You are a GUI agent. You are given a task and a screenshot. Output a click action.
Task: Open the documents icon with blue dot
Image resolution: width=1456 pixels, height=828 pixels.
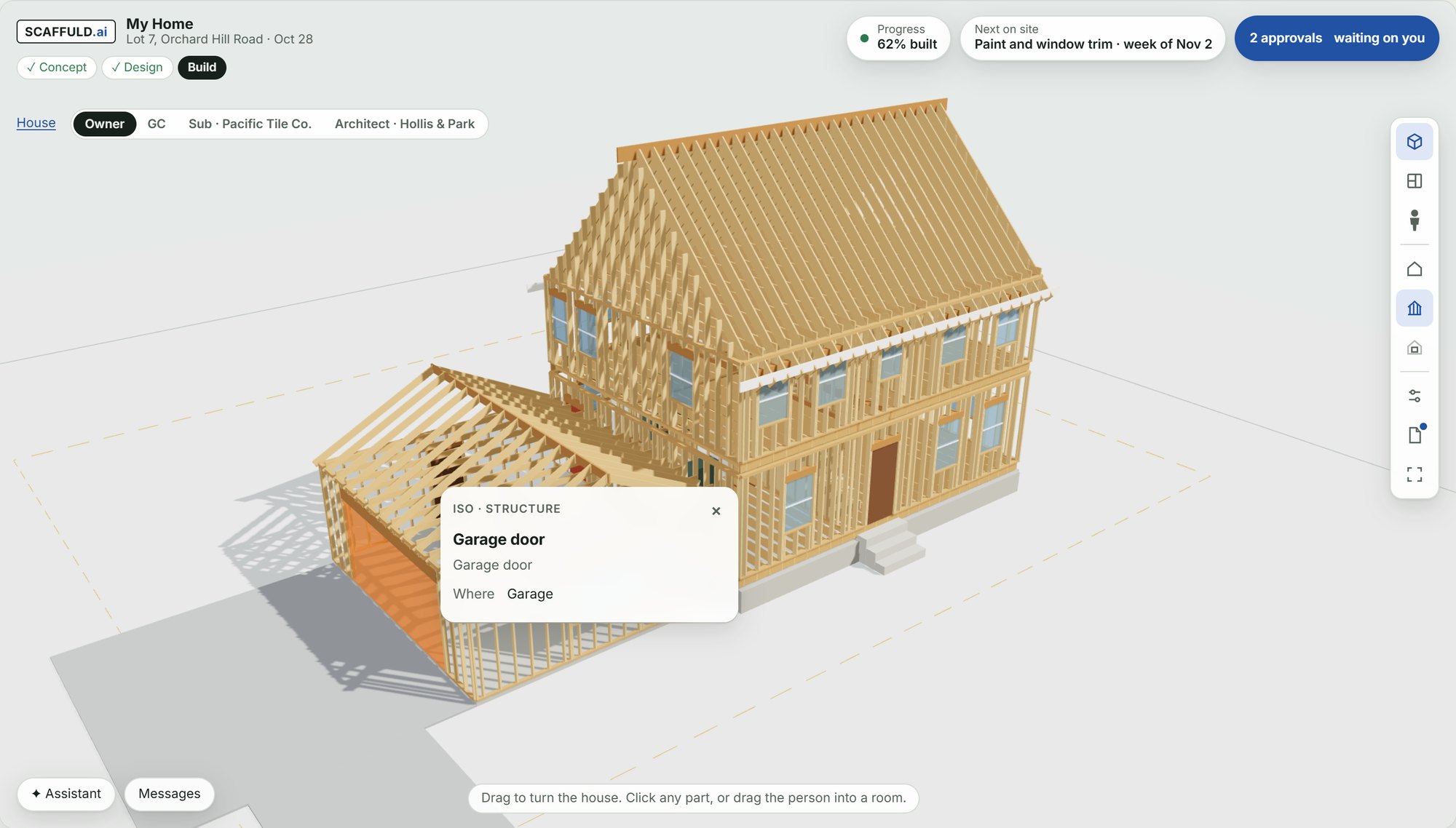click(1414, 435)
